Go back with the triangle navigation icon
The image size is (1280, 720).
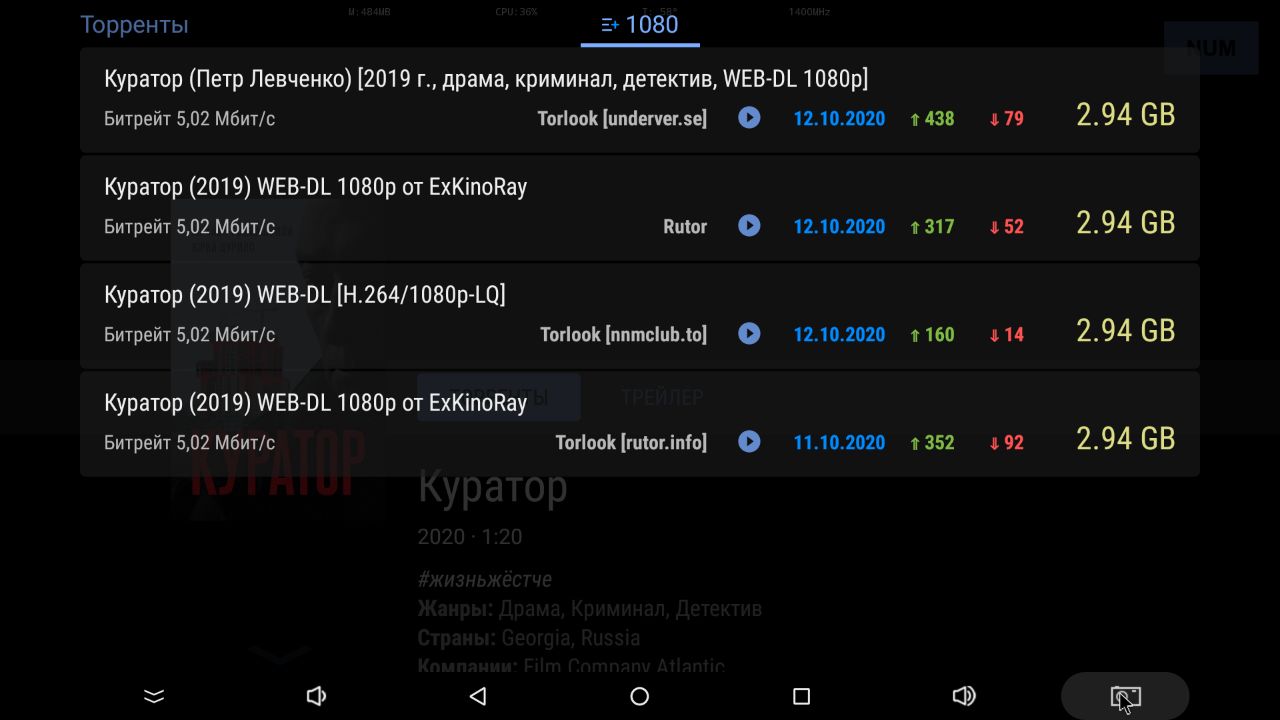(478, 696)
